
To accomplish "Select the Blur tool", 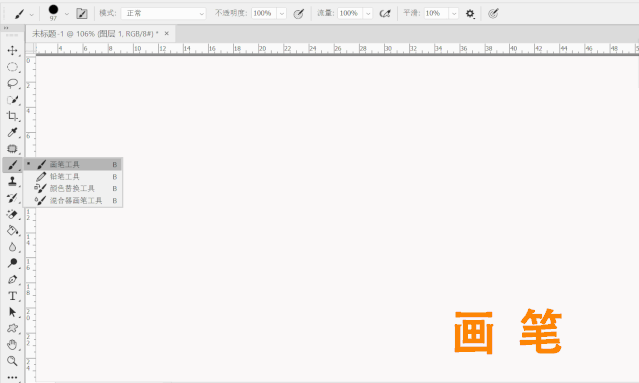I will pyautogui.click(x=12, y=247).
